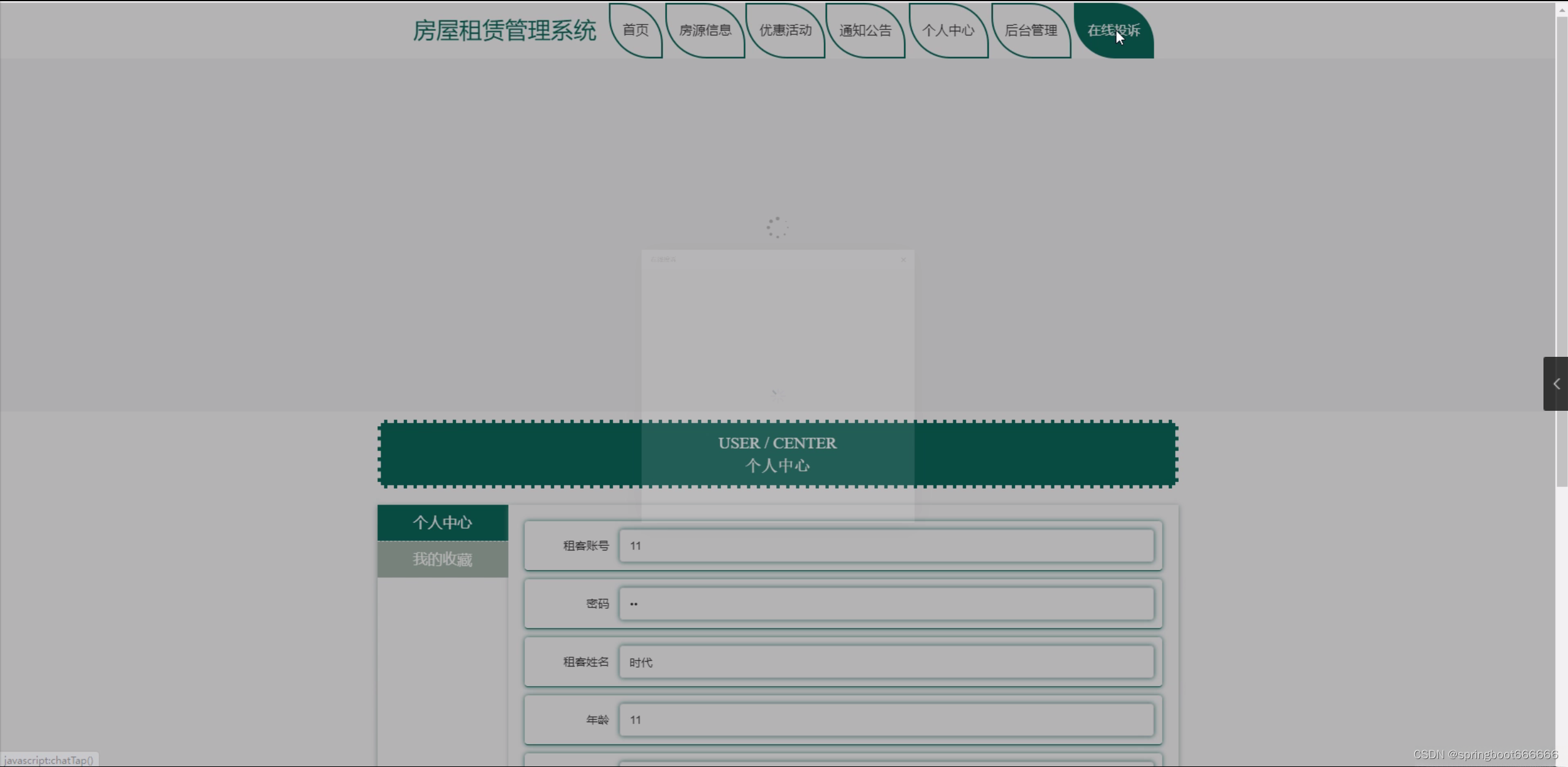
Task: Click into the 密码 password field
Action: click(x=886, y=604)
